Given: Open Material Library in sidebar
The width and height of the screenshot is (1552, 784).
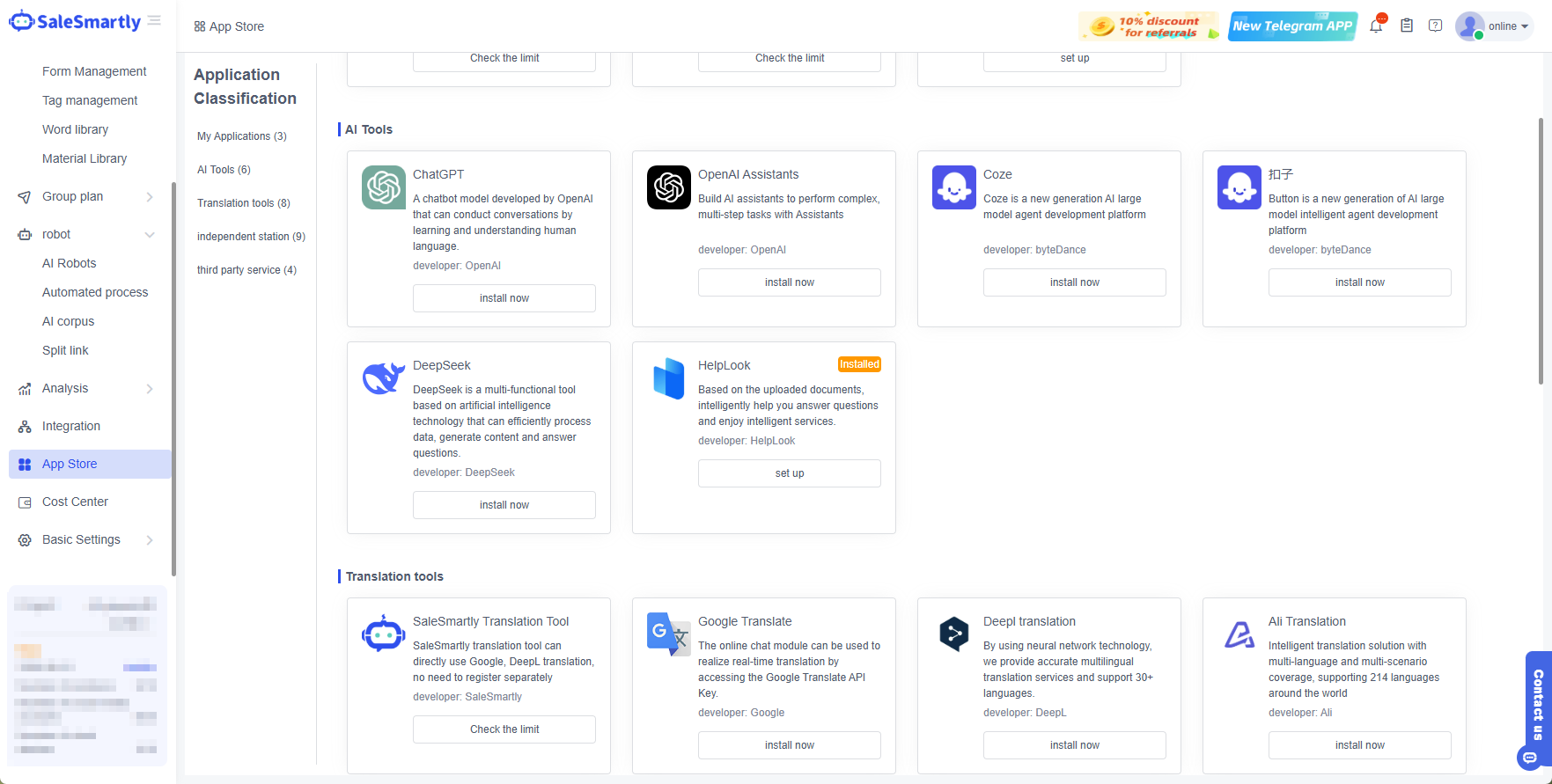Looking at the screenshot, I should (x=85, y=158).
